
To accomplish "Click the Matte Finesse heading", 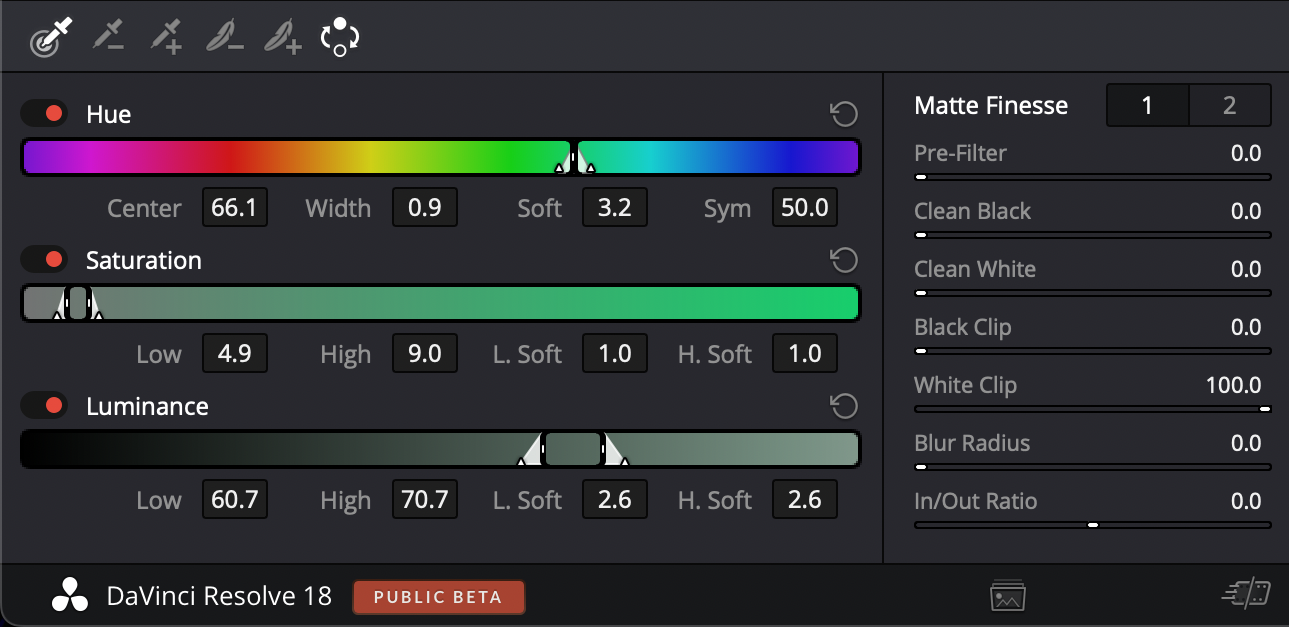I will (x=991, y=105).
